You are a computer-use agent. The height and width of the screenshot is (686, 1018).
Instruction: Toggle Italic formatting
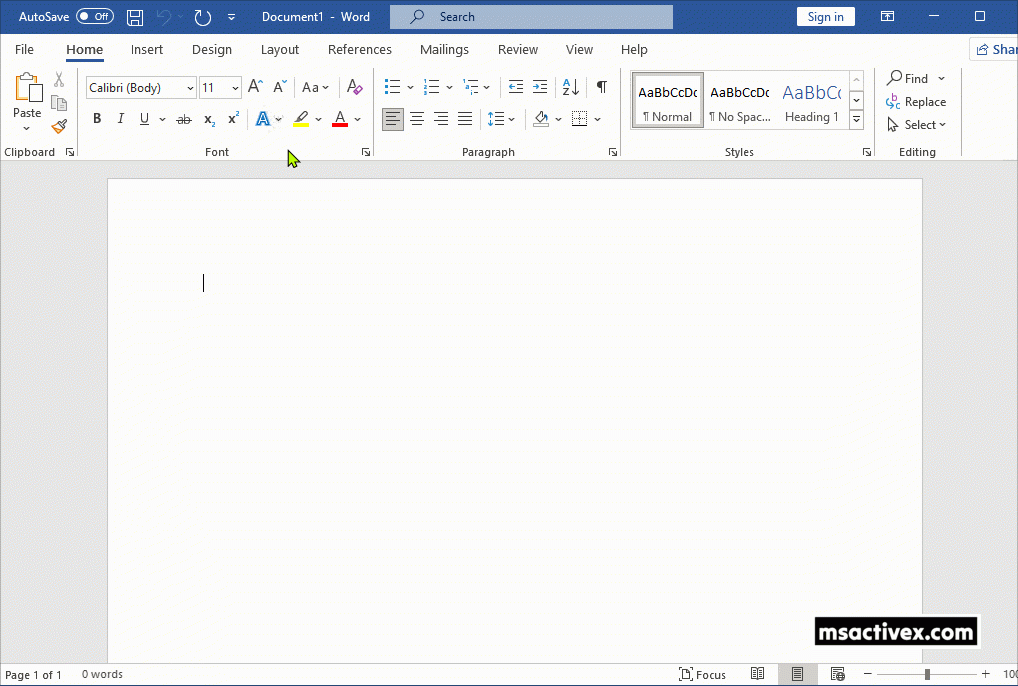click(x=121, y=119)
